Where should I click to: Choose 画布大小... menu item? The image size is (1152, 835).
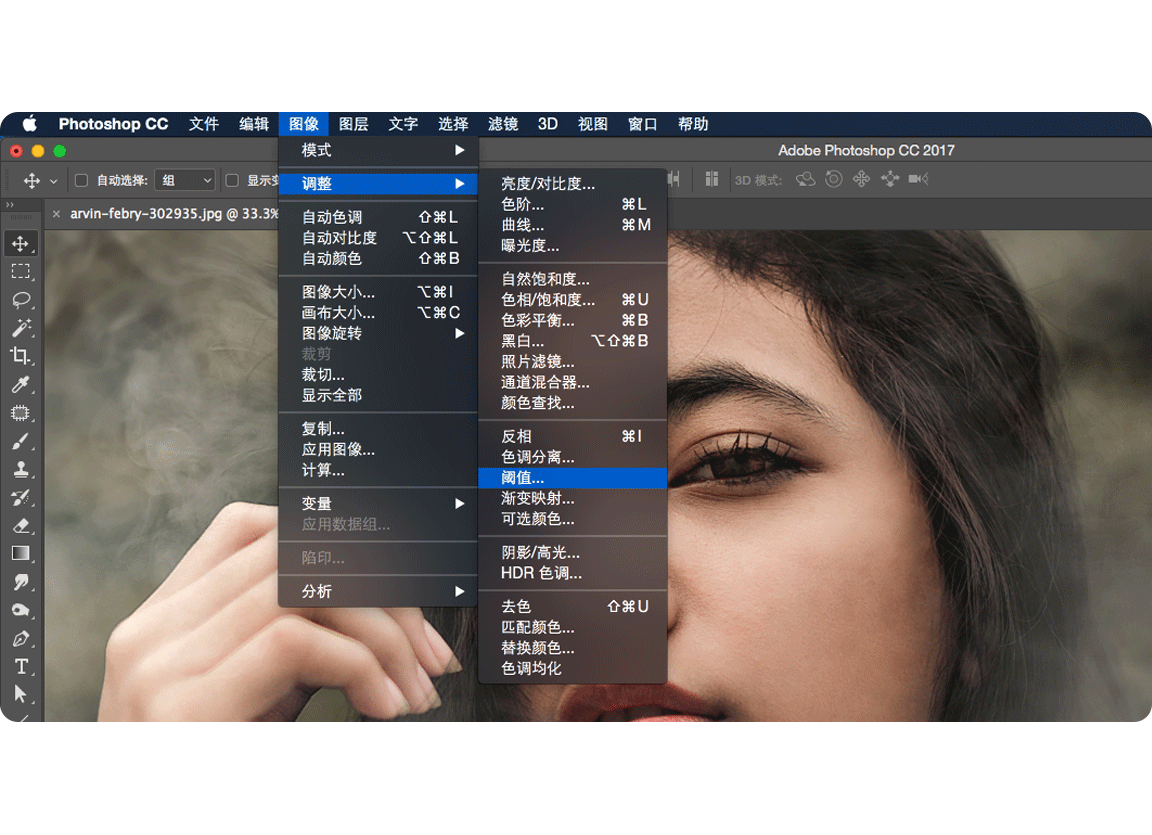point(378,313)
